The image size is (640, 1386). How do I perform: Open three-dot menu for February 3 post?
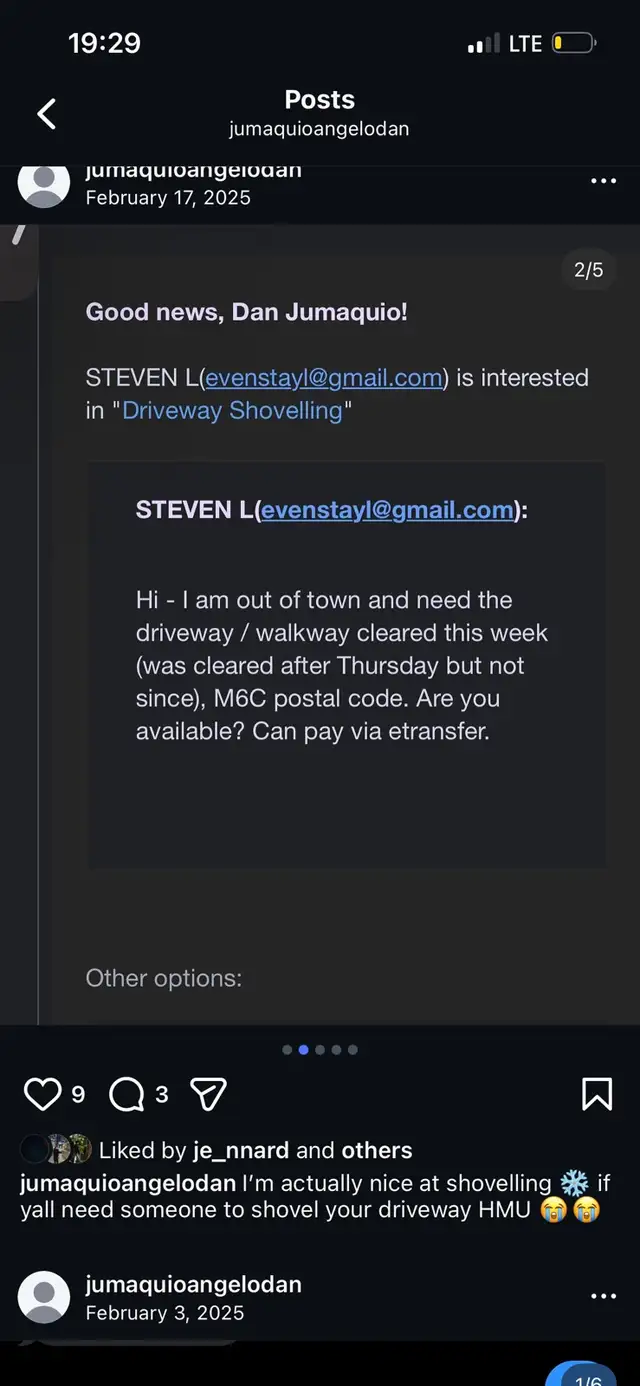point(603,1296)
